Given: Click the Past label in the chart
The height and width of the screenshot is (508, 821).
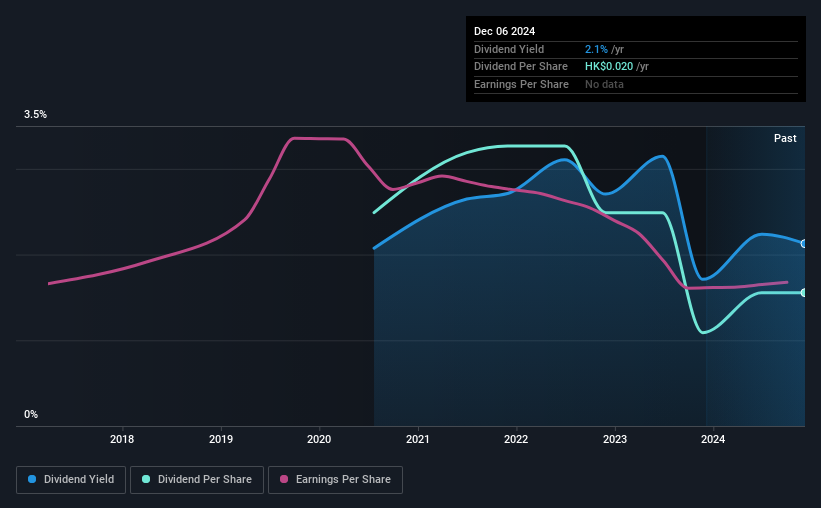Looking at the screenshot, I should tap(785, 138).
